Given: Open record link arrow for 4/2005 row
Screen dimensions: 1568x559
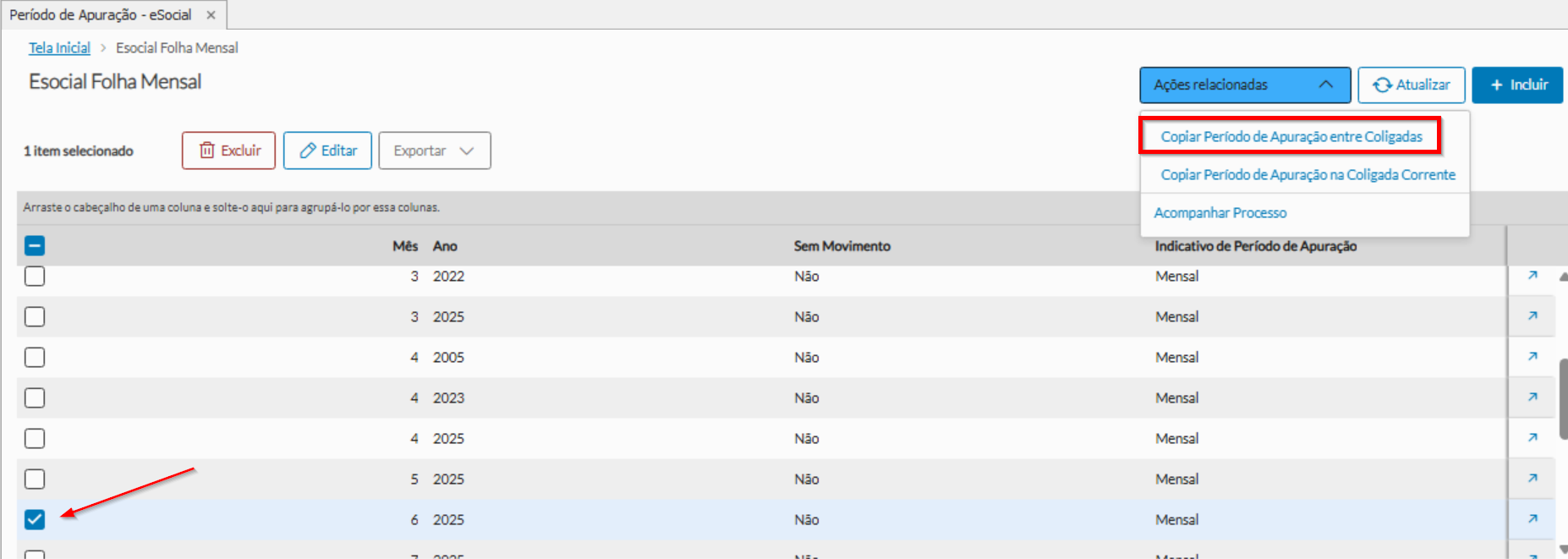Looking at the screenshot, I should [1532, 357].
